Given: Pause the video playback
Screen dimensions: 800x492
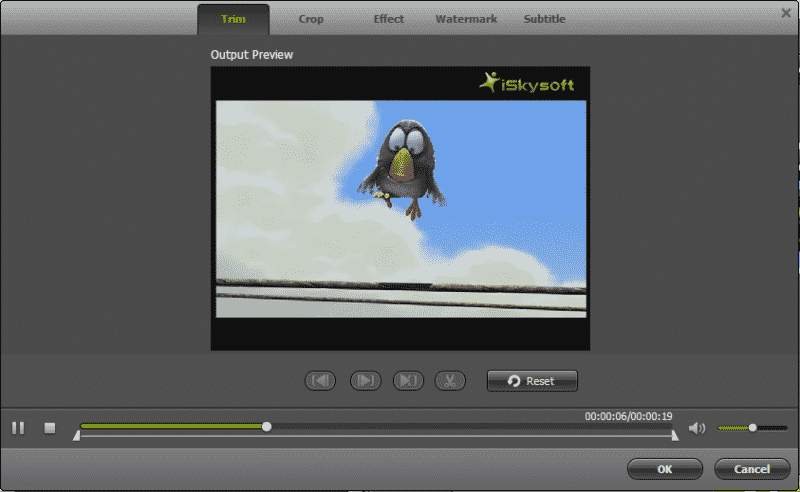Looking at the screenshot, I should tap(18, 428).
